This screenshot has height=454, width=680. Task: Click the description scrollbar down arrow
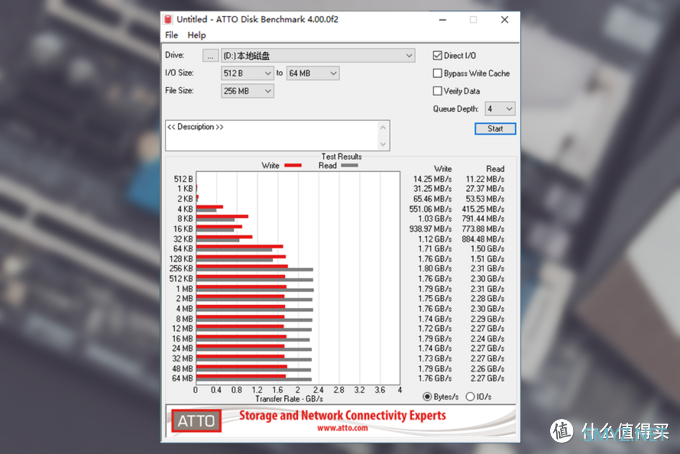coord(383,144)
